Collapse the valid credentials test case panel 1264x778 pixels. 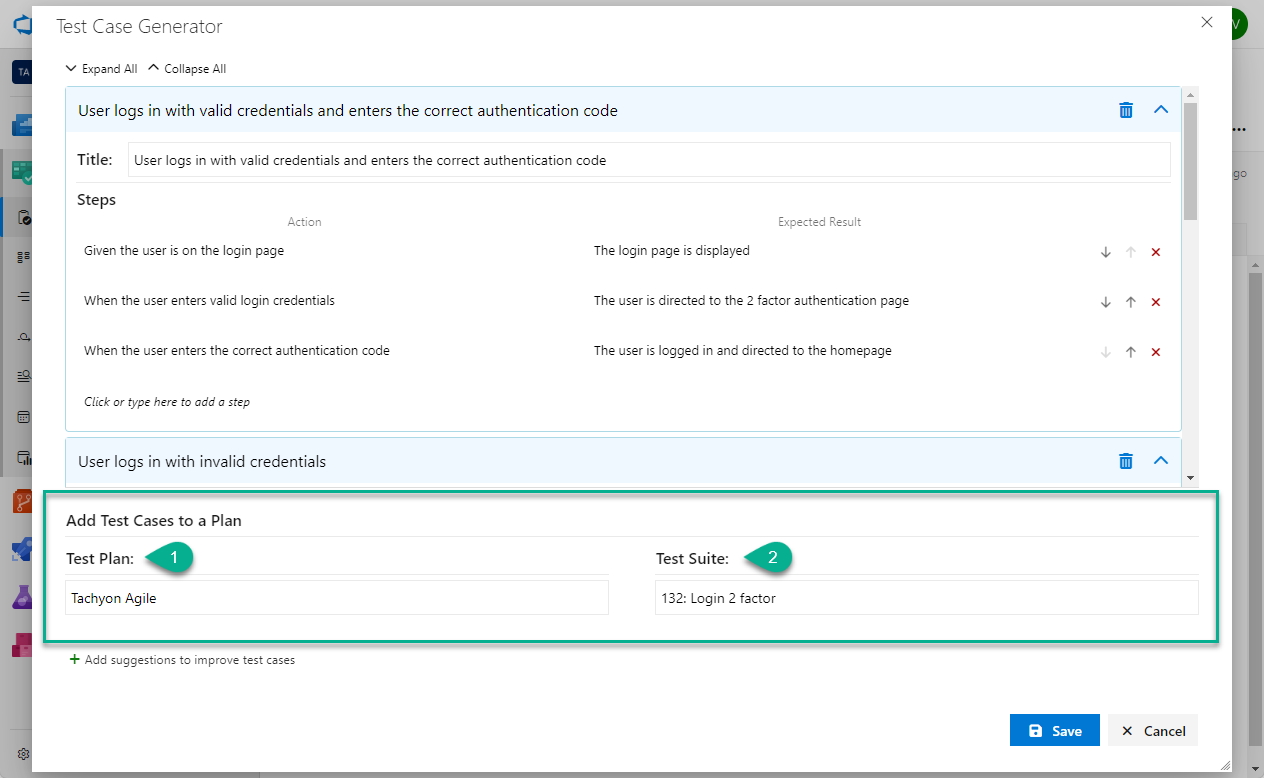point(1161,110)
